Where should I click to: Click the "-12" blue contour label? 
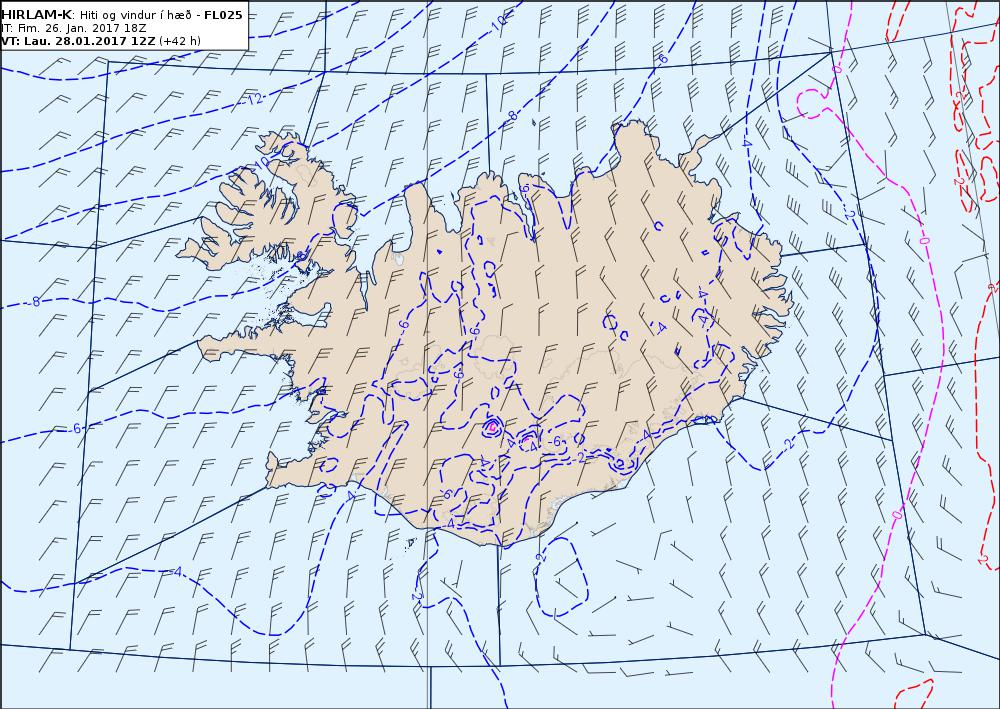pos(255,99)
